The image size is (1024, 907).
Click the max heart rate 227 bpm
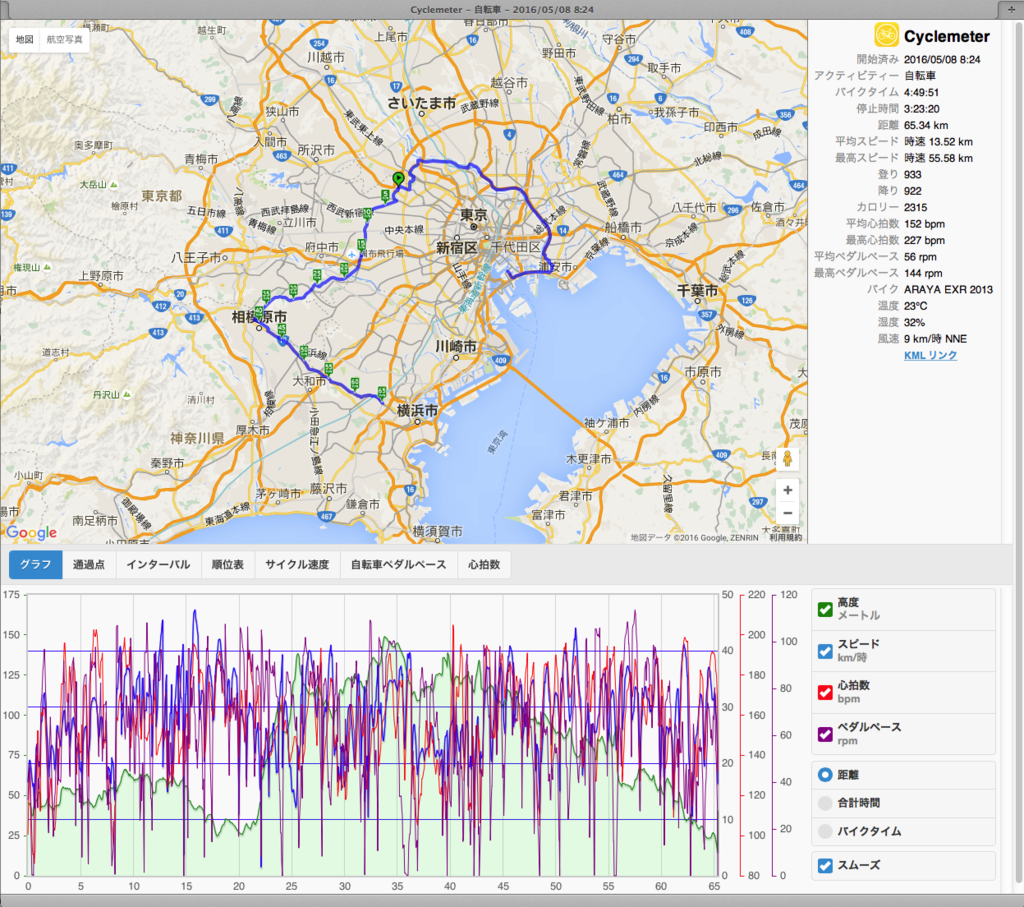(924, 240)
